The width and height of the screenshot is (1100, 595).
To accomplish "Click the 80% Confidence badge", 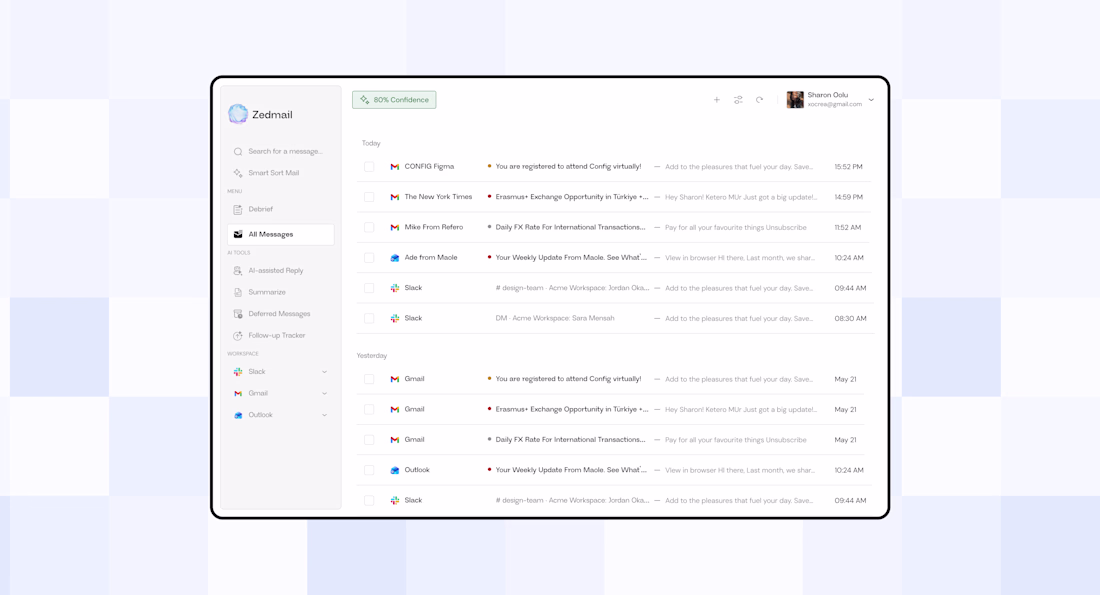I will (394, 100).
